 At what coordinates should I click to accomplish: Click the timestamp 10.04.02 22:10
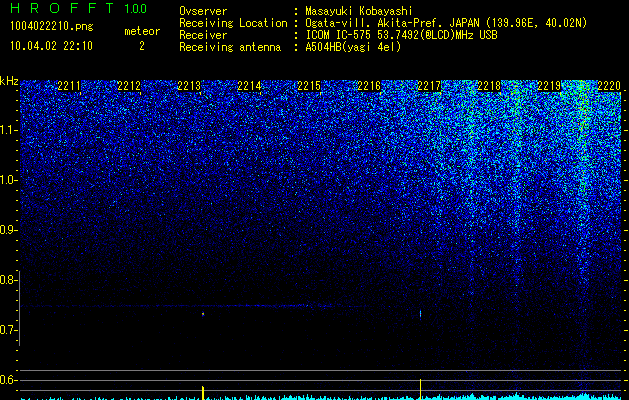coord(51,46)
